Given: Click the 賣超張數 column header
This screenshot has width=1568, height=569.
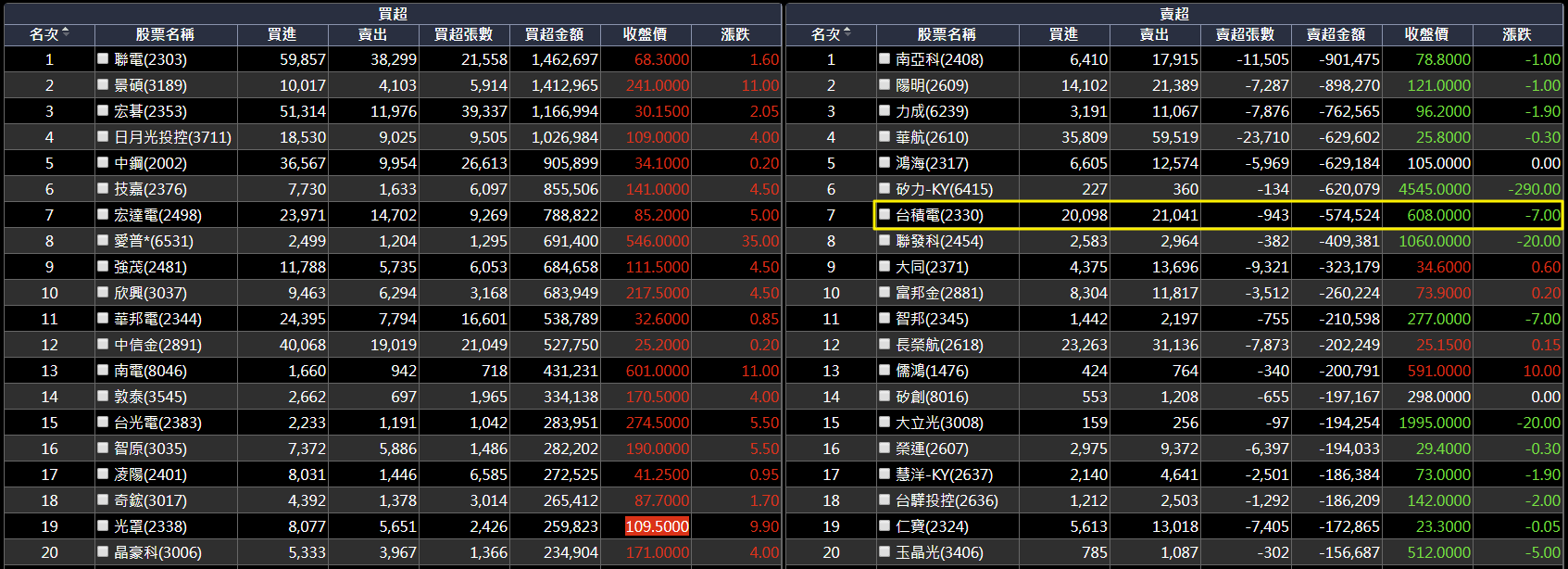Looking at the screenshot, I should click(1245, 34).
